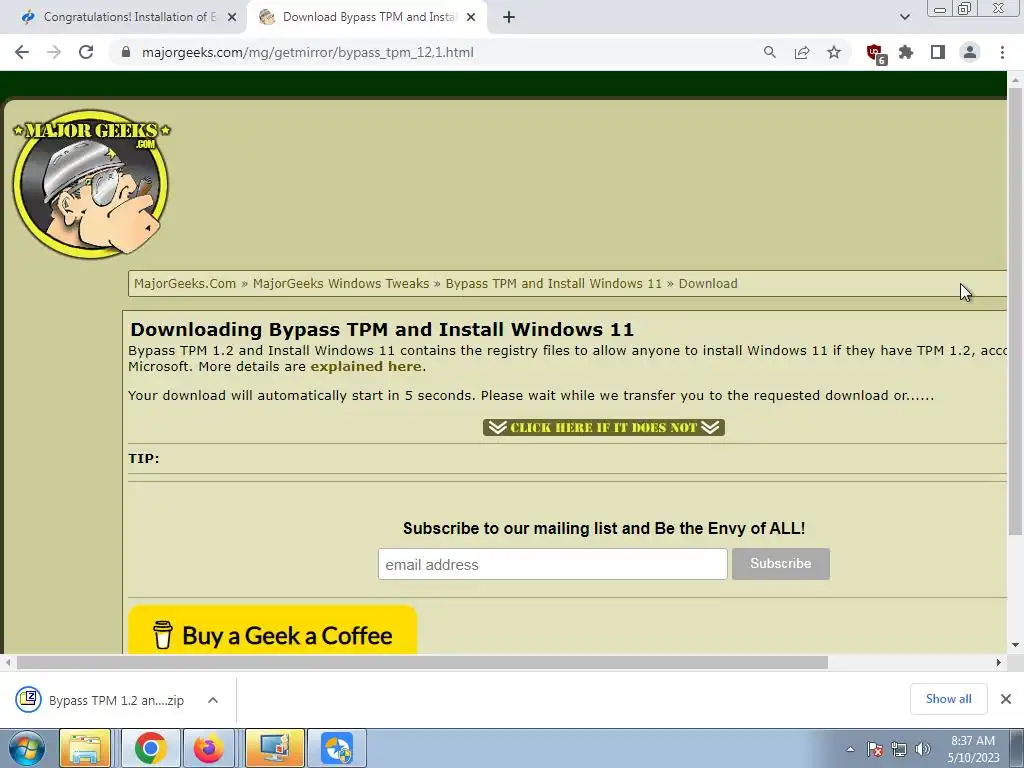Click the scroll right arrow
Viewport: 1024px width, 768px height.
point(999,662)
